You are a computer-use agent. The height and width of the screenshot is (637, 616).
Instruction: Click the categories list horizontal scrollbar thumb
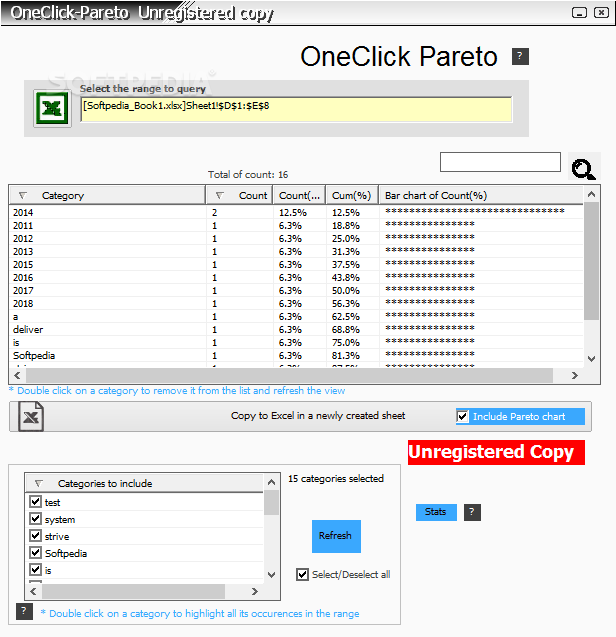133,592
